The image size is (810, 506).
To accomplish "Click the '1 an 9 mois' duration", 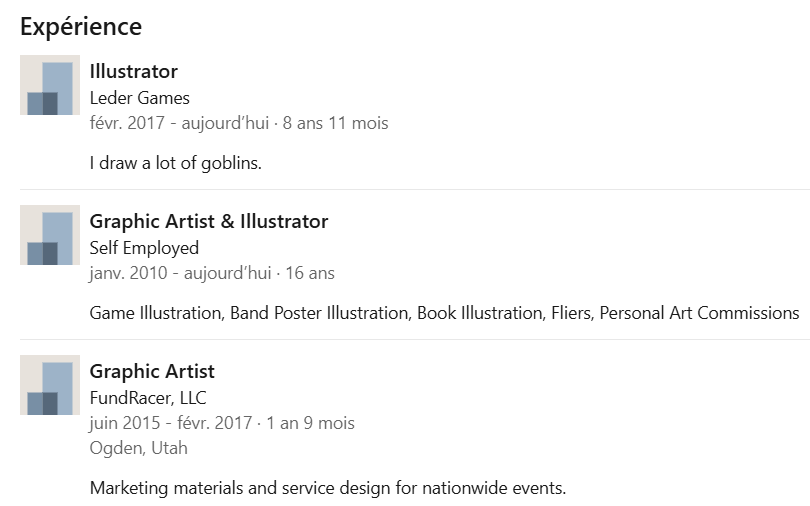I will pyautogui.click(x=310, y=423).
